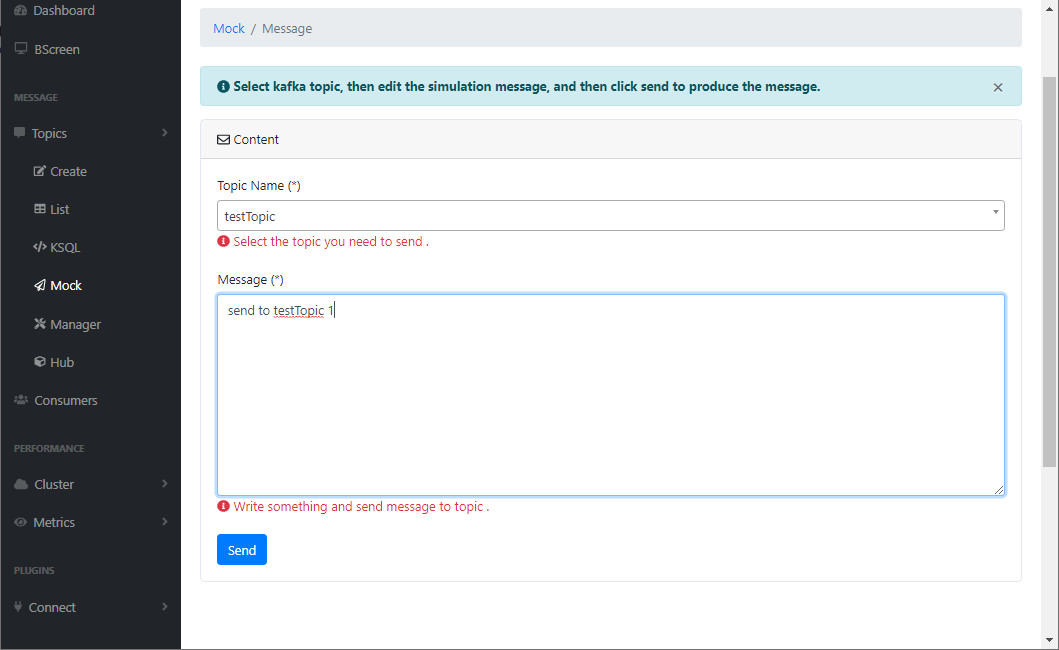Screen dimensions: 1059x650
Task: Click the BScreen monitor icon
Action: tap(21, 49)
